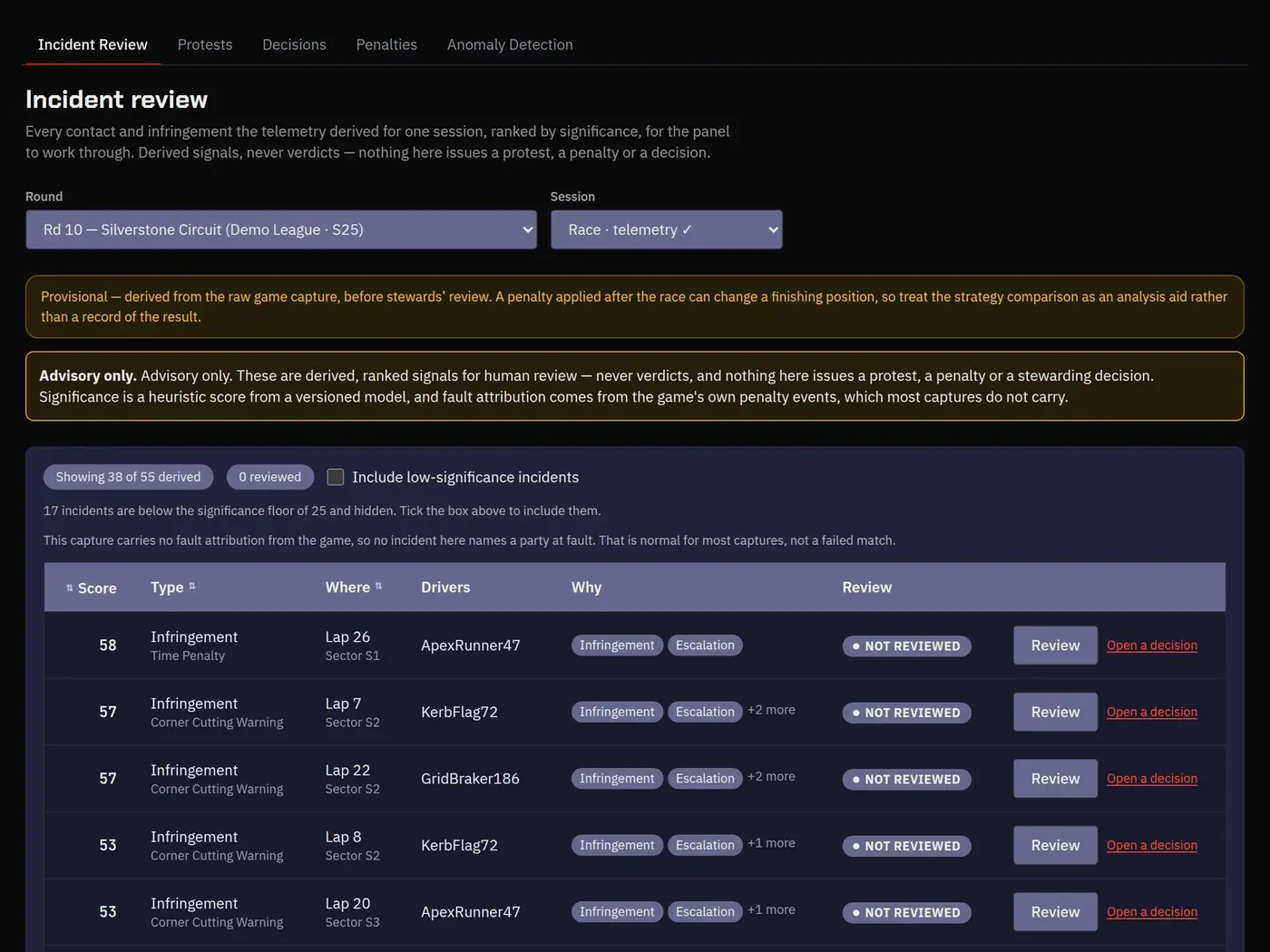Sort incidents by Type column header
The height and width of the screenshot is (952, 1270).
tap(173, 588)
